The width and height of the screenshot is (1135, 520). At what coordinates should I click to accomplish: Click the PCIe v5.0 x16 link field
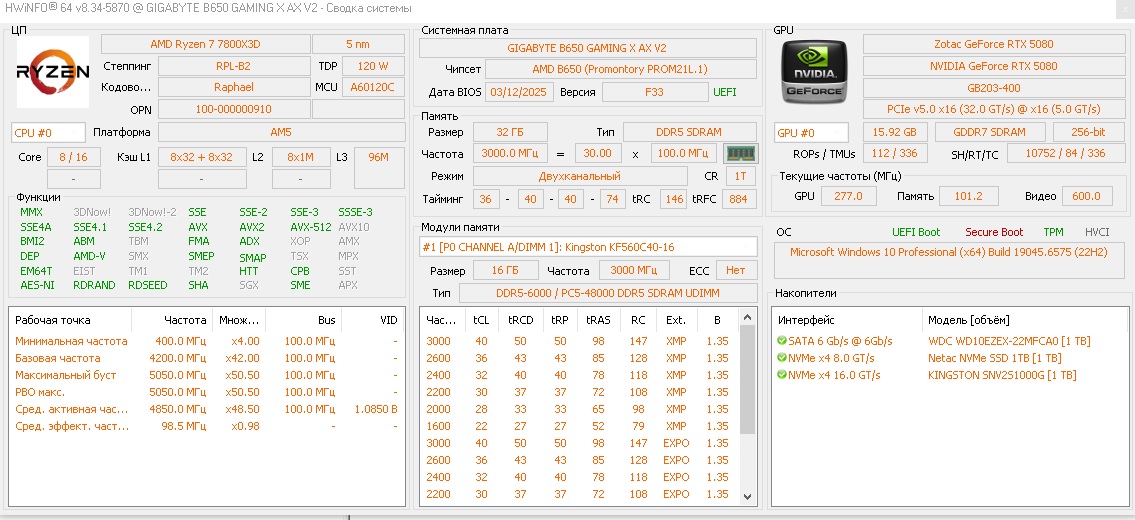(x=993, y=109)
